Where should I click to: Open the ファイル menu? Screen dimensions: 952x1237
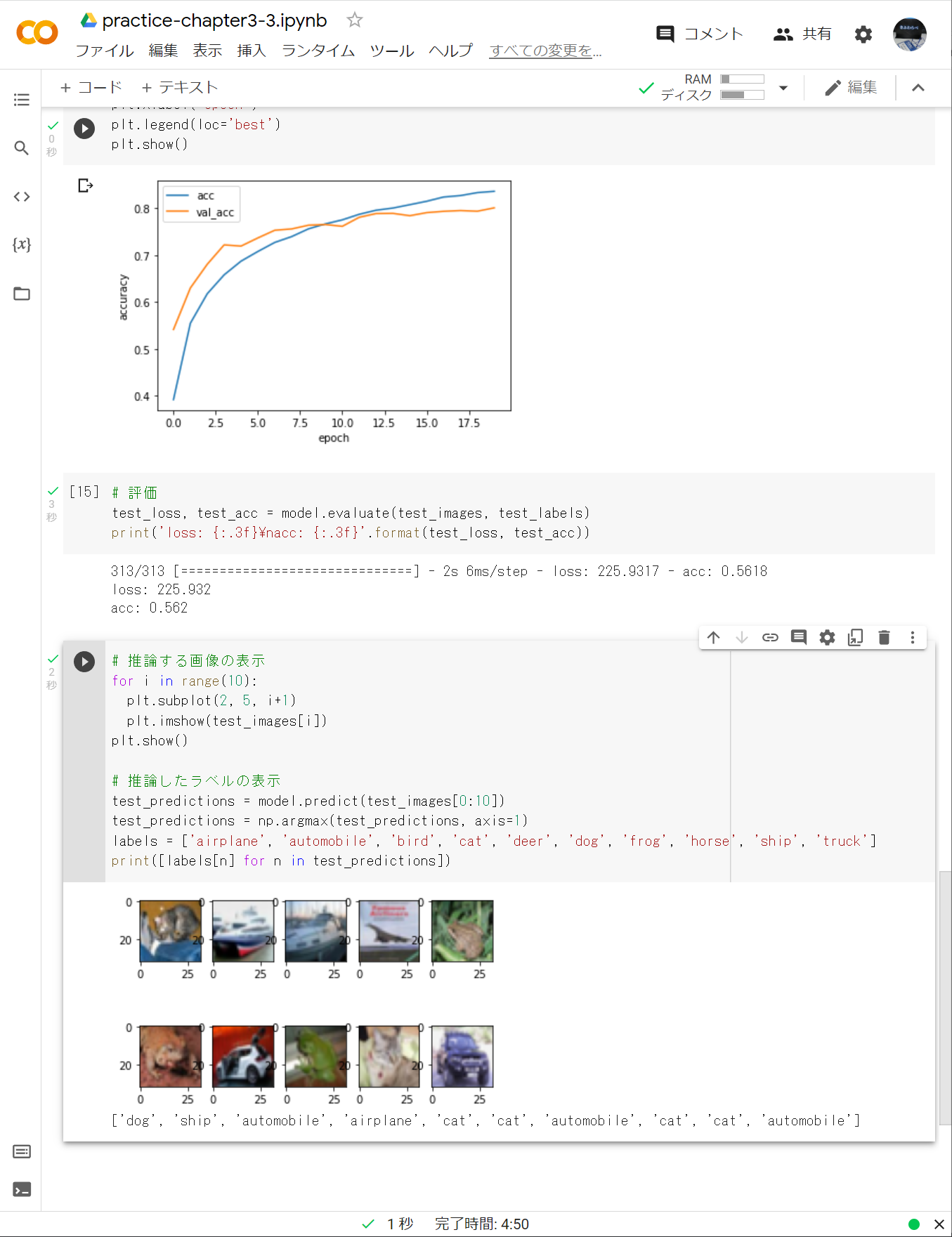pyautogui.click(x=105, y=51)
